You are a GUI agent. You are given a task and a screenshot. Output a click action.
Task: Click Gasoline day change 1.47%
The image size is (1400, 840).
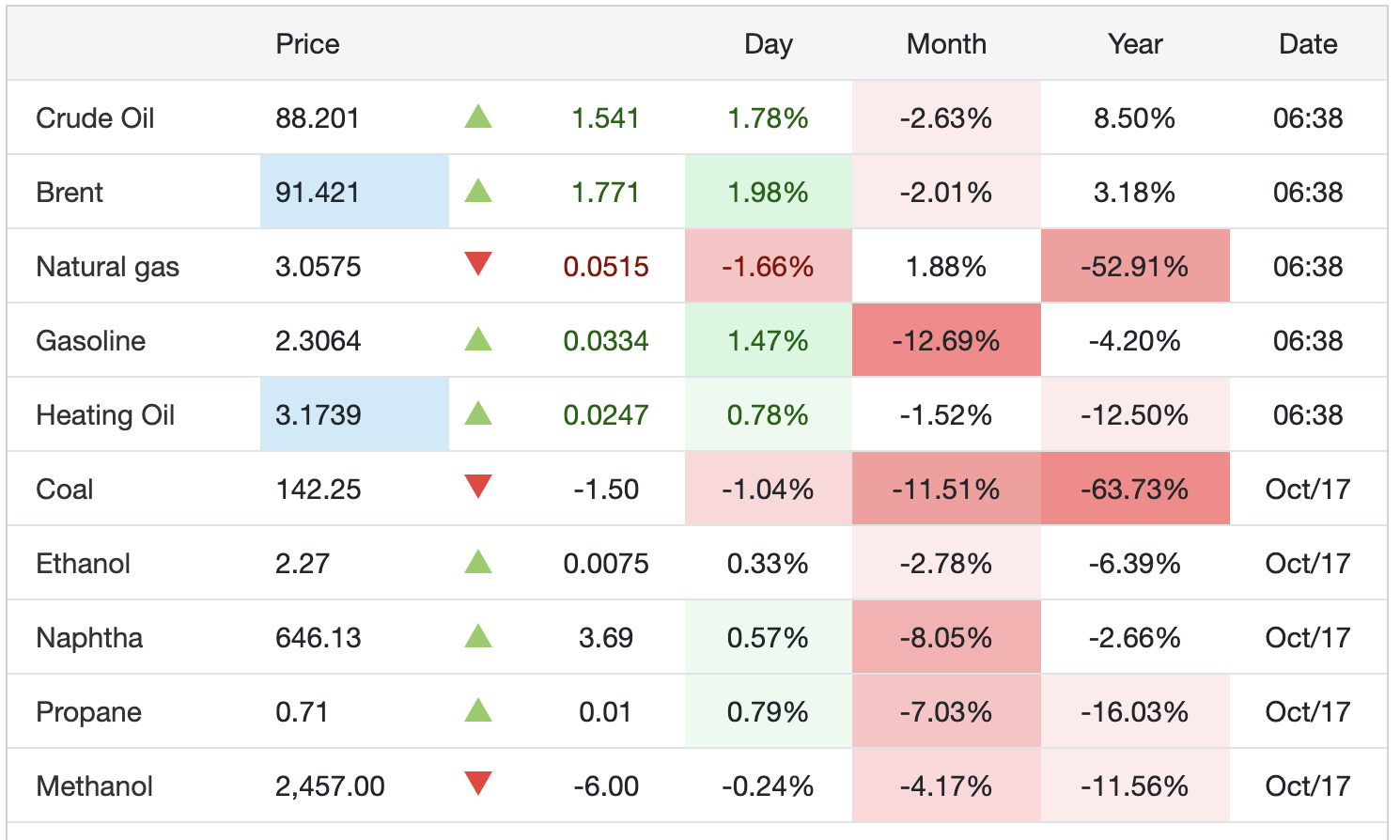tap(768, 341)
